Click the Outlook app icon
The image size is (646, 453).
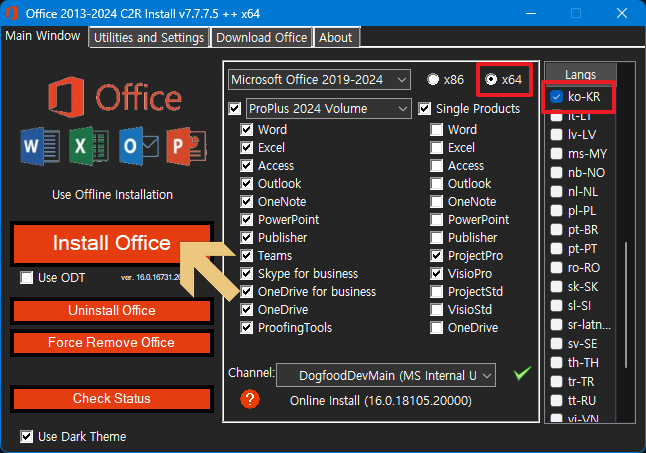pos(138,146)
